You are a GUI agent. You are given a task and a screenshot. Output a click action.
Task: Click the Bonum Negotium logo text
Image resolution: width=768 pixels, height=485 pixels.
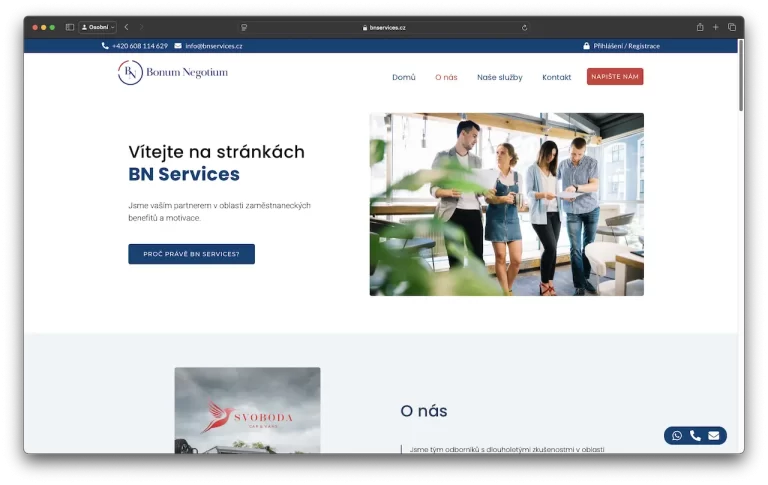pos(187,73)
